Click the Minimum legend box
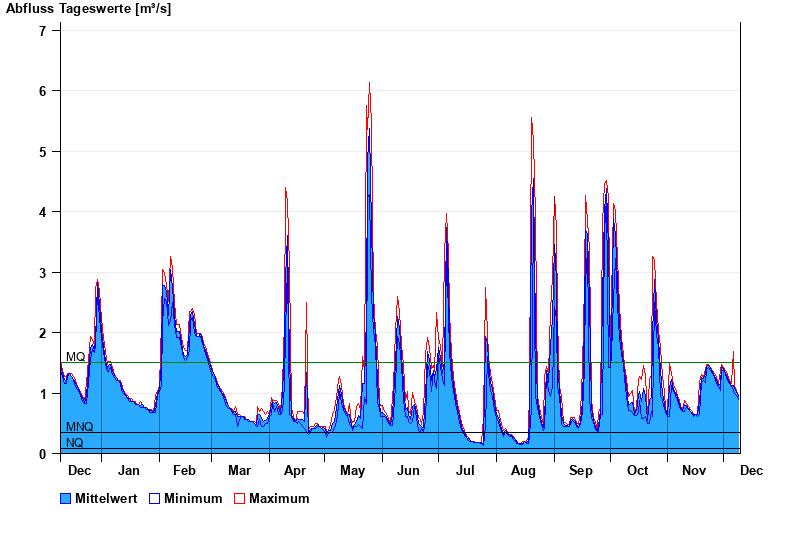The height and width of the screenshot is (550, 800). pyautogui.click(x=155, y=498)
